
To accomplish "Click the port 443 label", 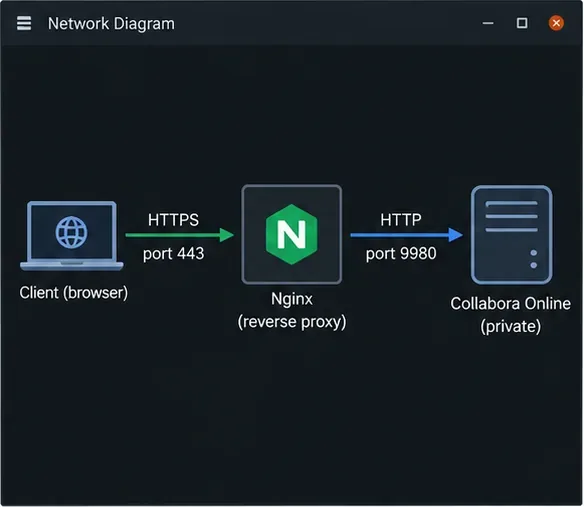I will (x=174, y=254).
